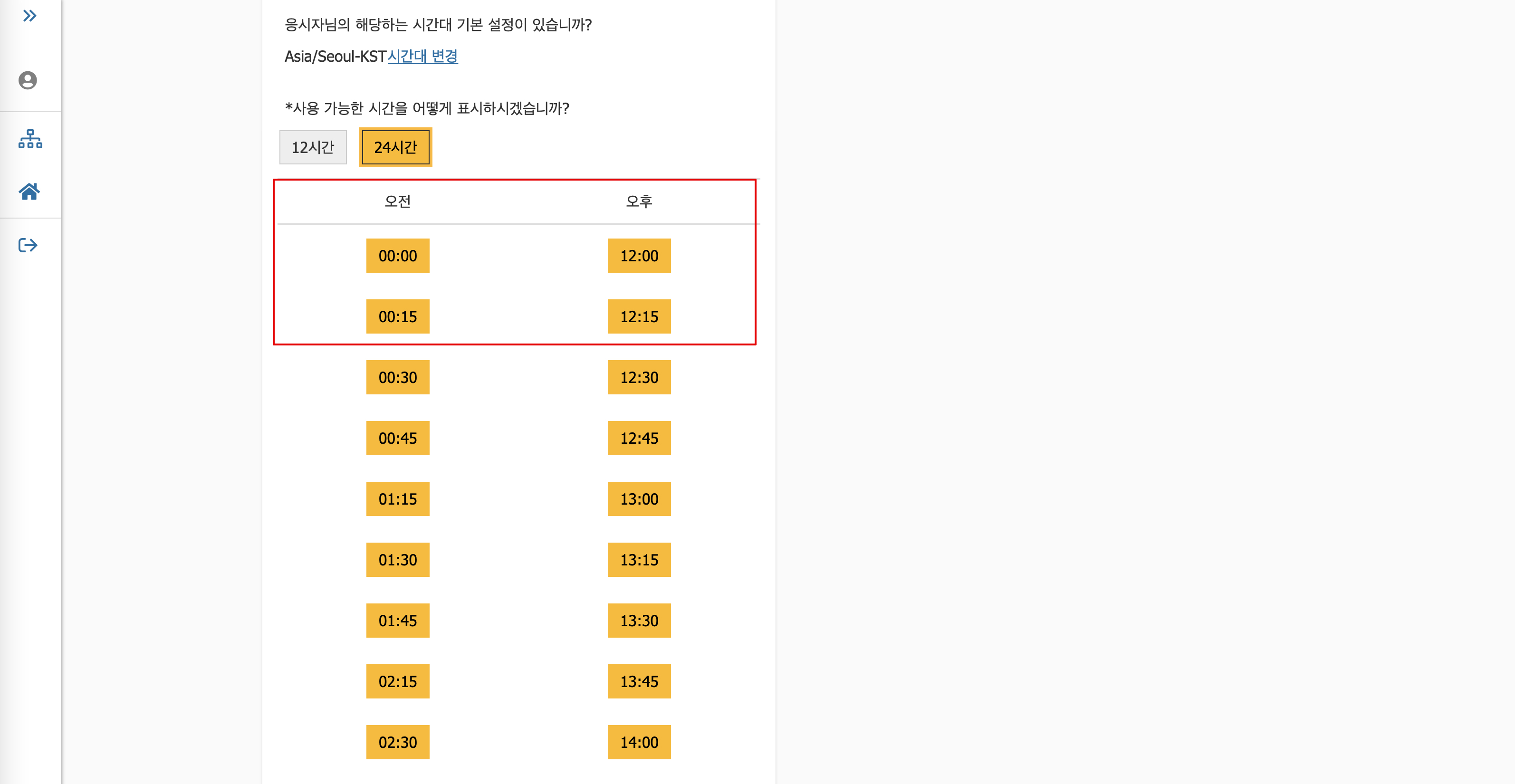The width and height of the screenshot is (1515, 784).
Task: Choose the 01:45 time slot
Action: coord(398,621)
